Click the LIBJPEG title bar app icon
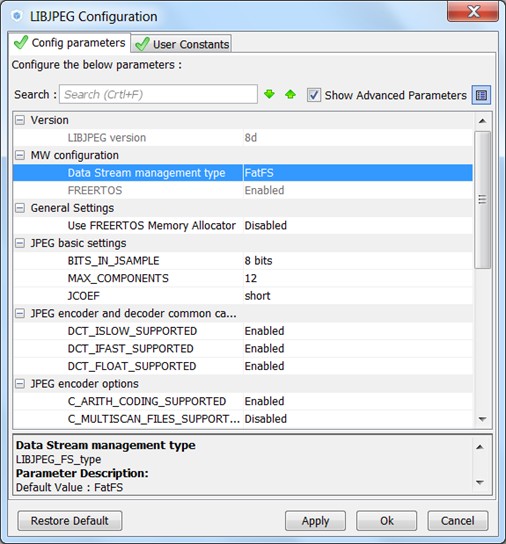The height and width of the screenshot is (544, 506). pyautogui.click(x=16, y=16)
